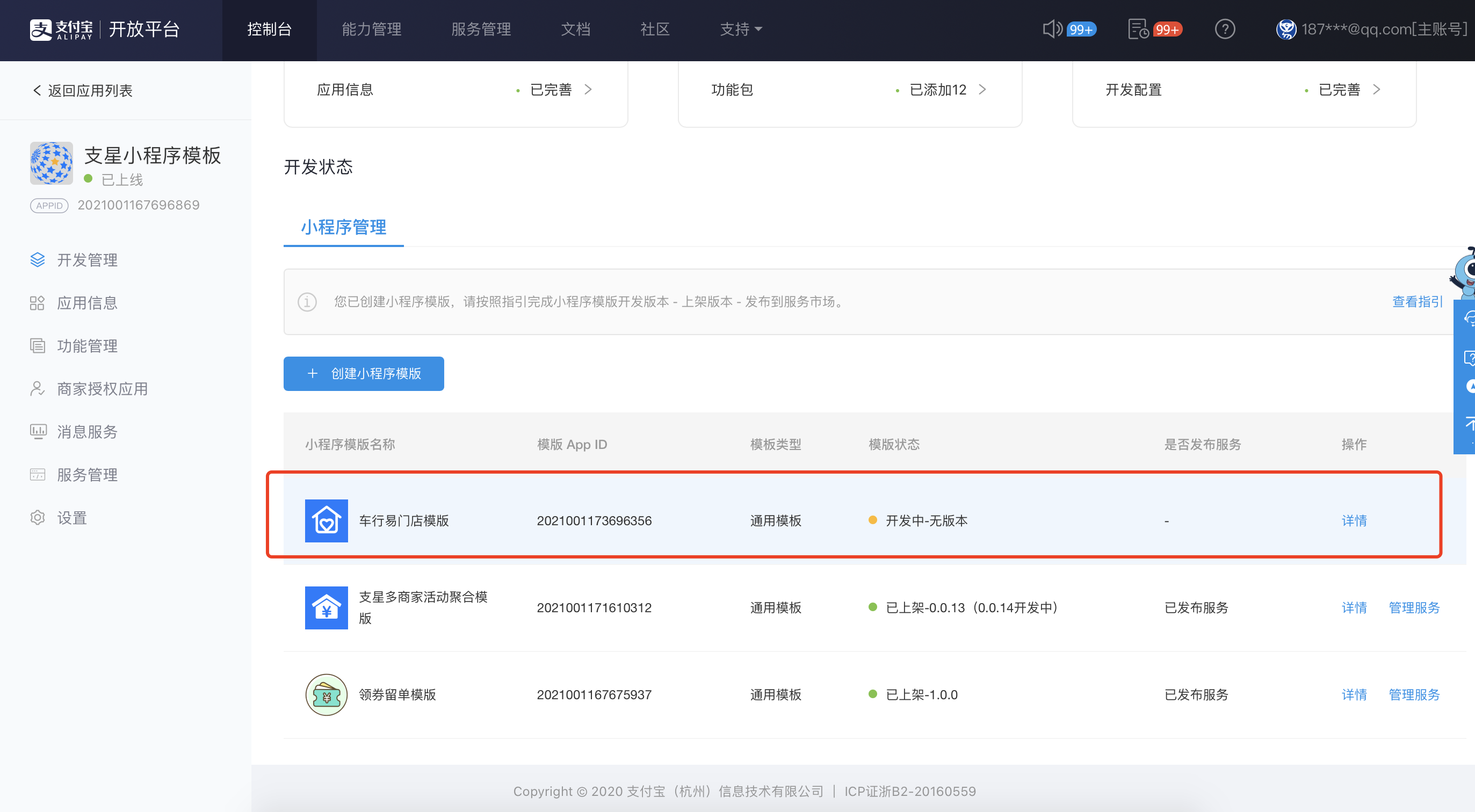Click the 设置 gear icon

pos(37,518)
